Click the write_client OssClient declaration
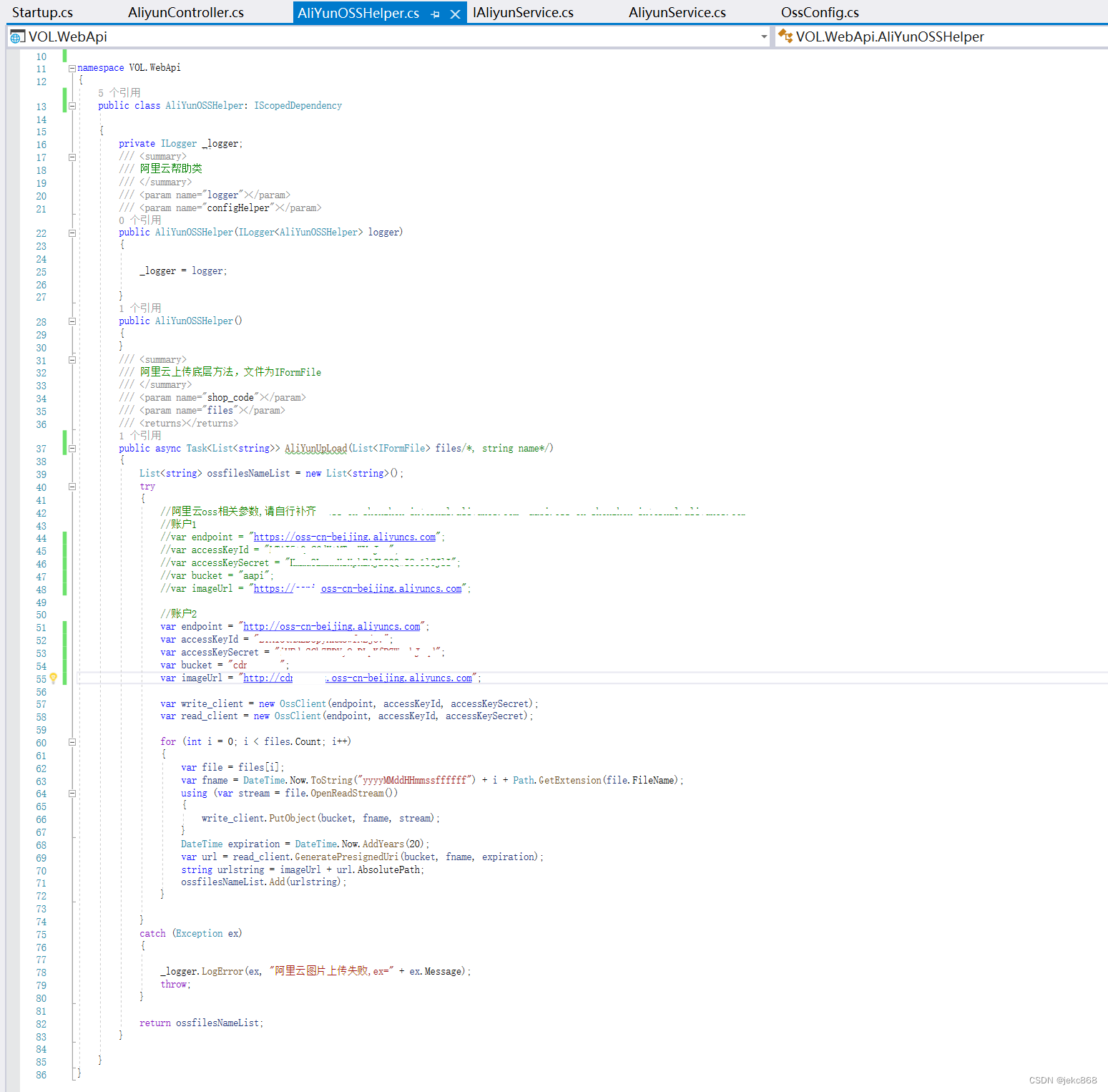The image size is (1108, 1092). pyautogui.click(x=349, y=704)
